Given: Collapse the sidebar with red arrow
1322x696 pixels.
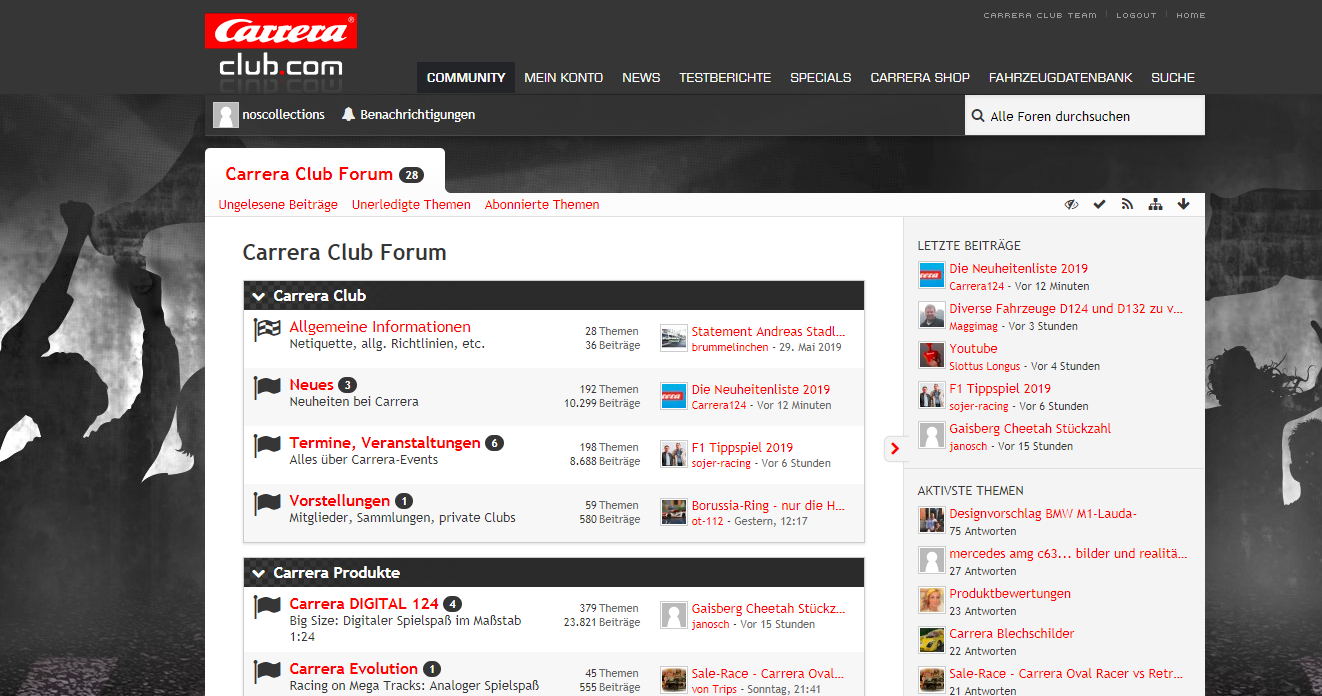Looking at the screenshot, I should tap(894, 448).
